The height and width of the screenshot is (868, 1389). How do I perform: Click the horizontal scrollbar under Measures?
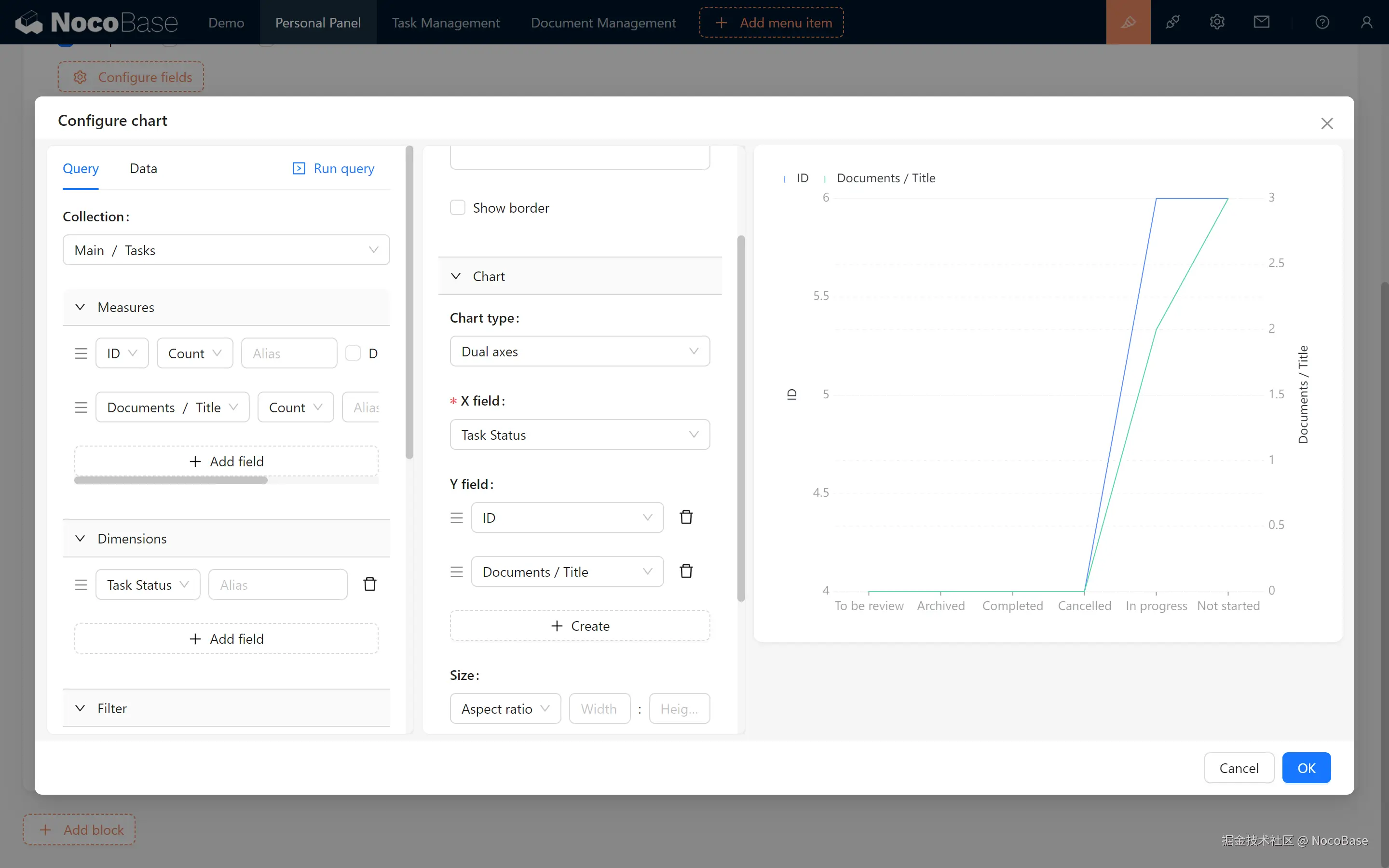pos(170,480)
